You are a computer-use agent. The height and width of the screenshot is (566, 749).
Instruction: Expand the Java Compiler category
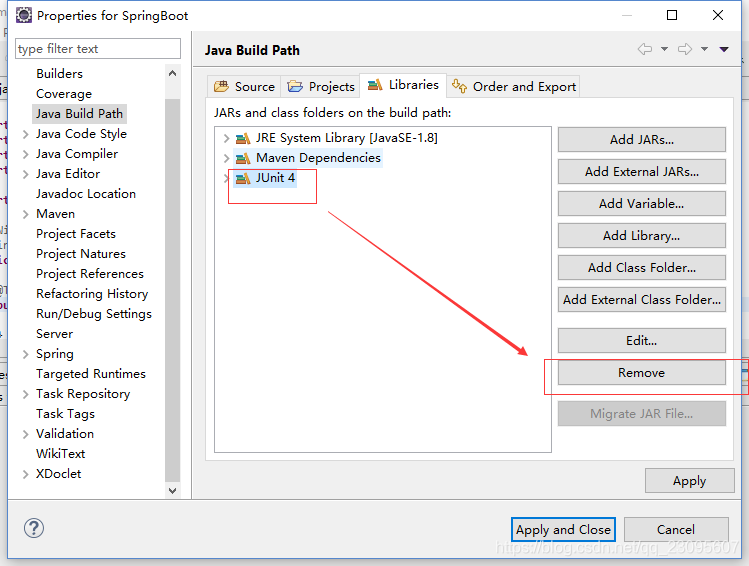tap(26, 155)
